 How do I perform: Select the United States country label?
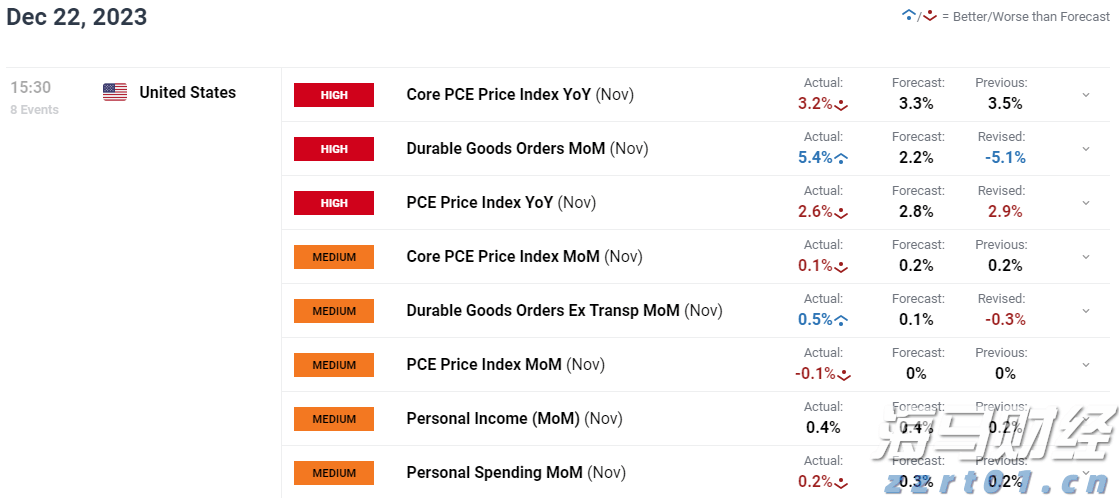(x=188, y=93)
